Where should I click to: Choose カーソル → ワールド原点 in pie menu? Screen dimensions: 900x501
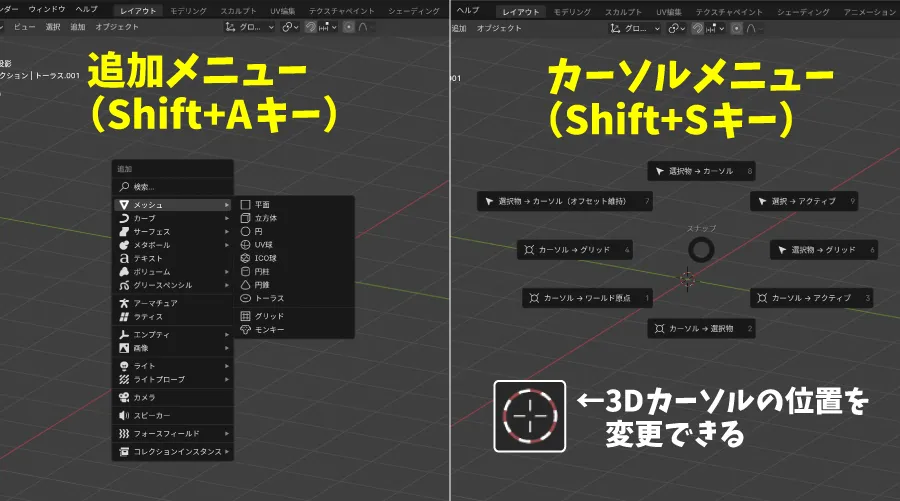pyautogui.click(x=587, y=298)
